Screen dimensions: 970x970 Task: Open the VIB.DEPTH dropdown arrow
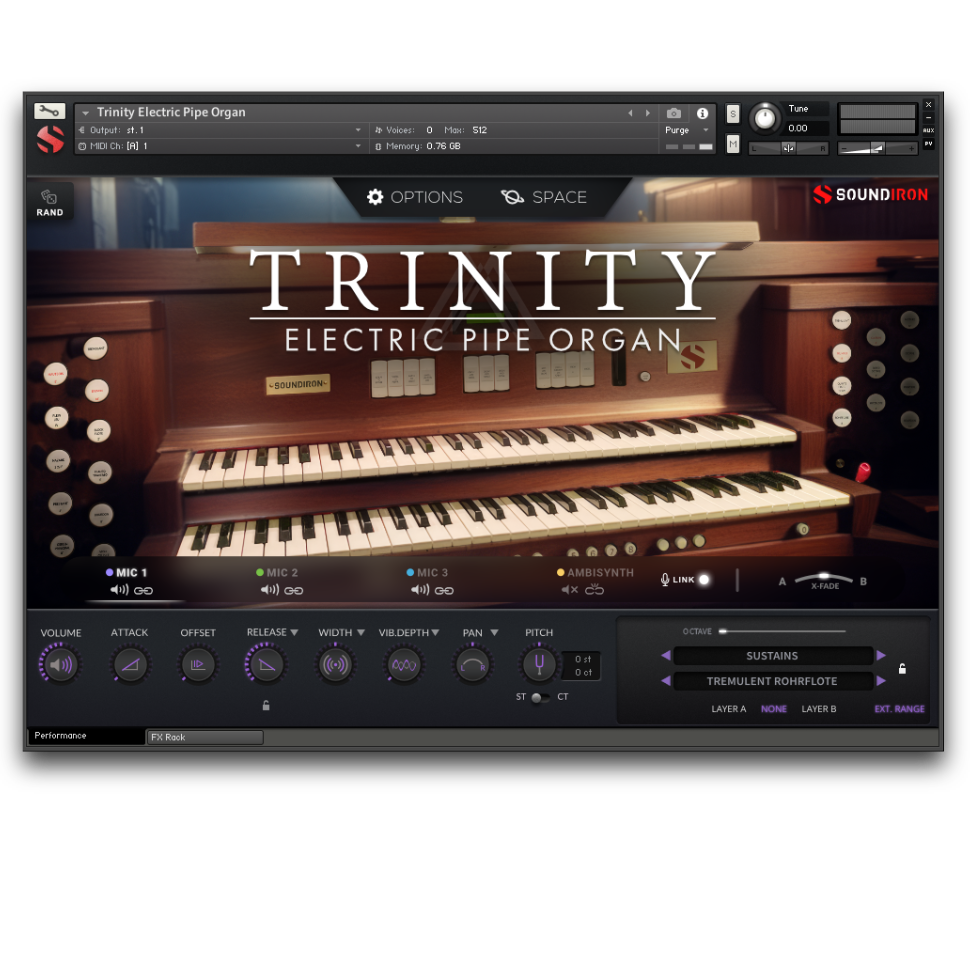[x=436, y=632]
